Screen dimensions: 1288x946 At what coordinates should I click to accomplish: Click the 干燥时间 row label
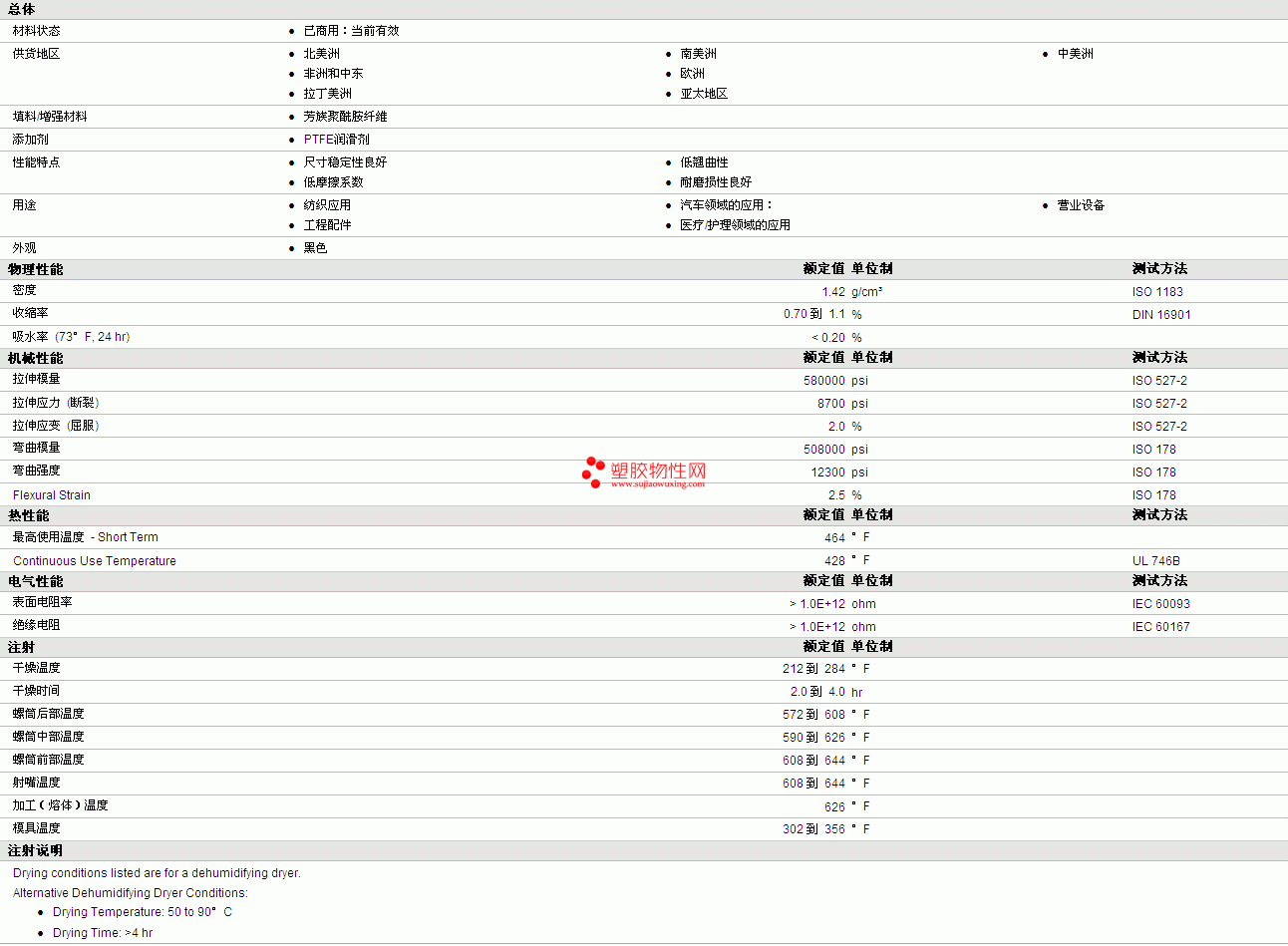click(x=36, y=691)
